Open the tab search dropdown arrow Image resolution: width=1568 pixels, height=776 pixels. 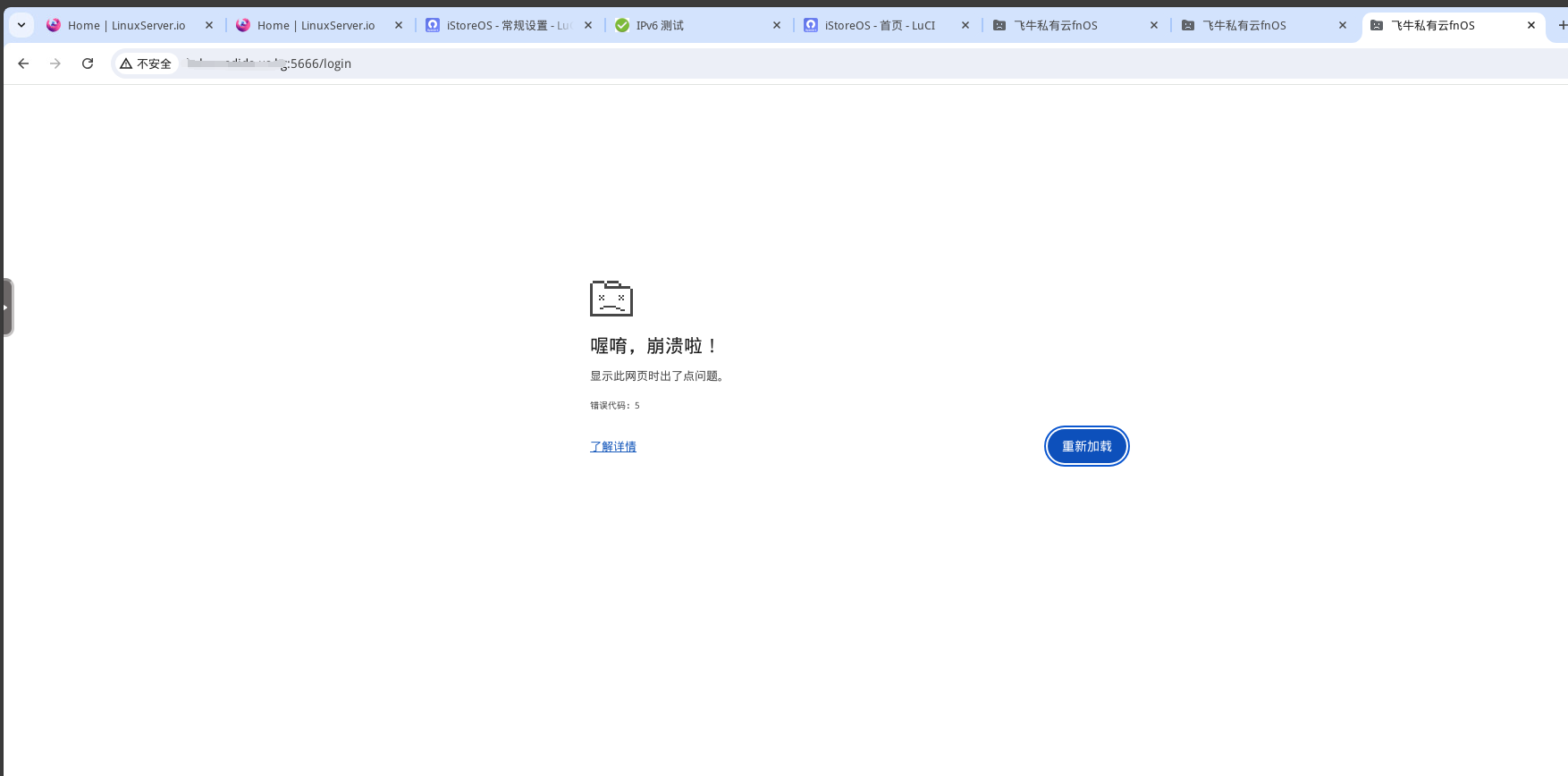(21, 25)
